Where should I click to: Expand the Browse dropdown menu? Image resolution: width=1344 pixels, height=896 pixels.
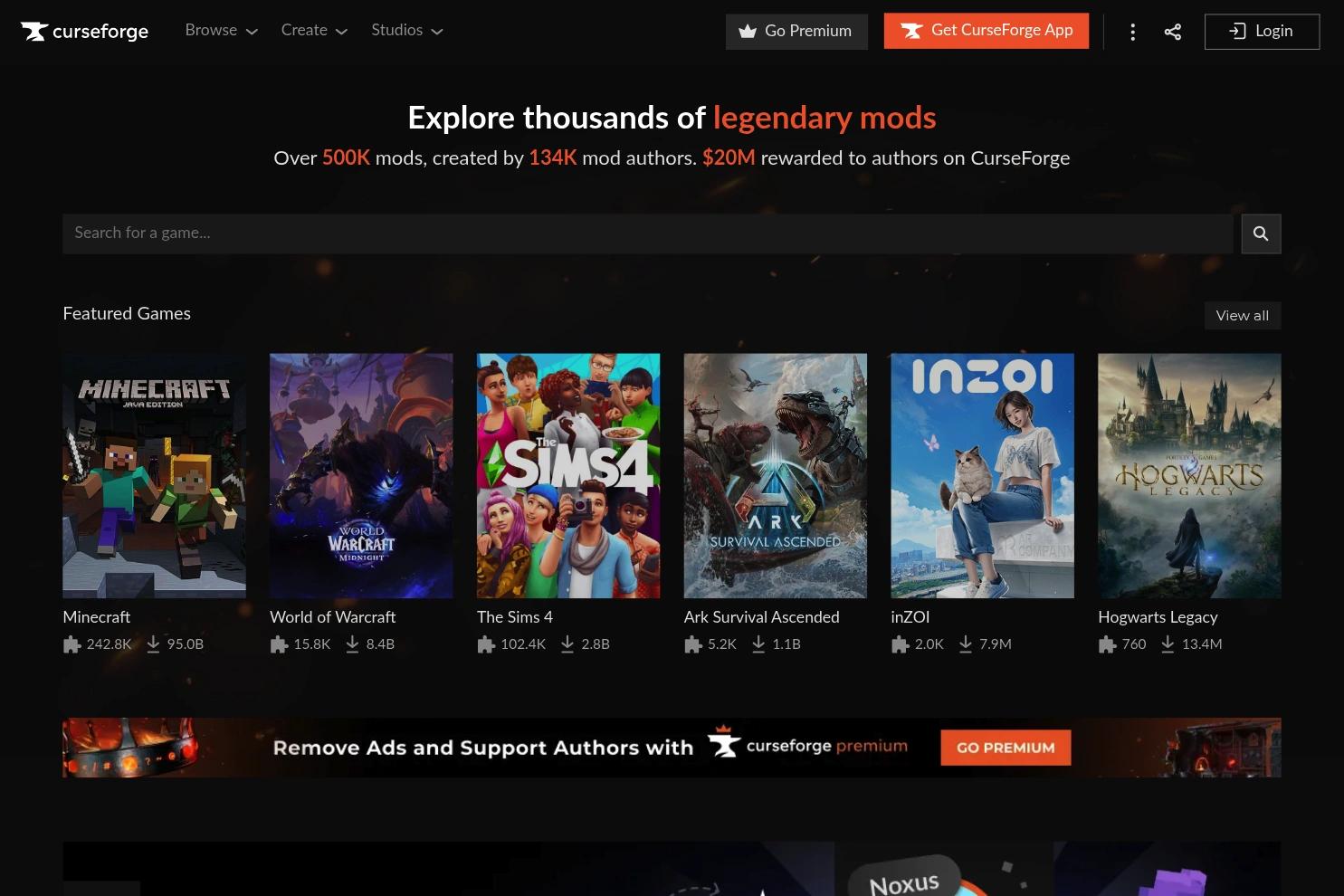[x=221, y=30]
